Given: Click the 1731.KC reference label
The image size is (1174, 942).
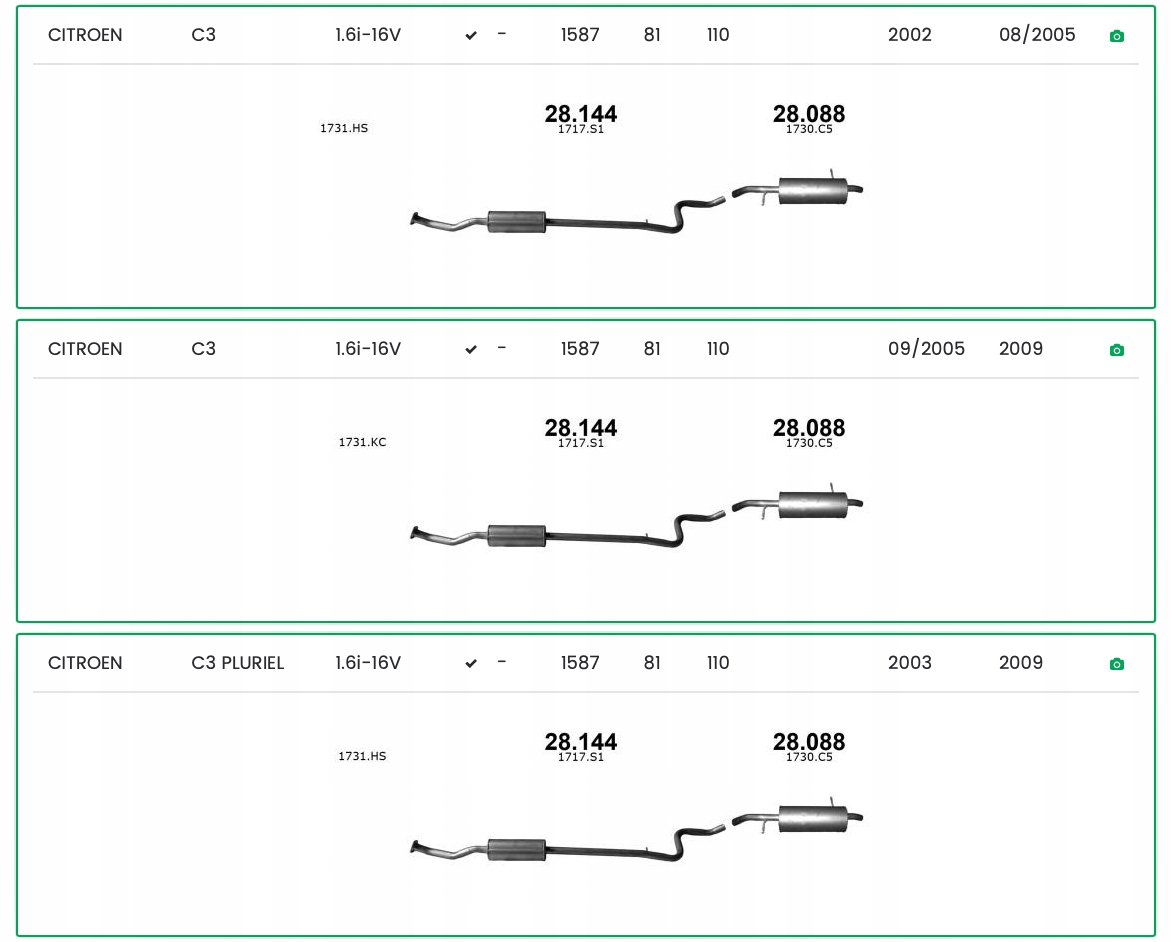Looking at the screenshot, I should coord(362,442).
